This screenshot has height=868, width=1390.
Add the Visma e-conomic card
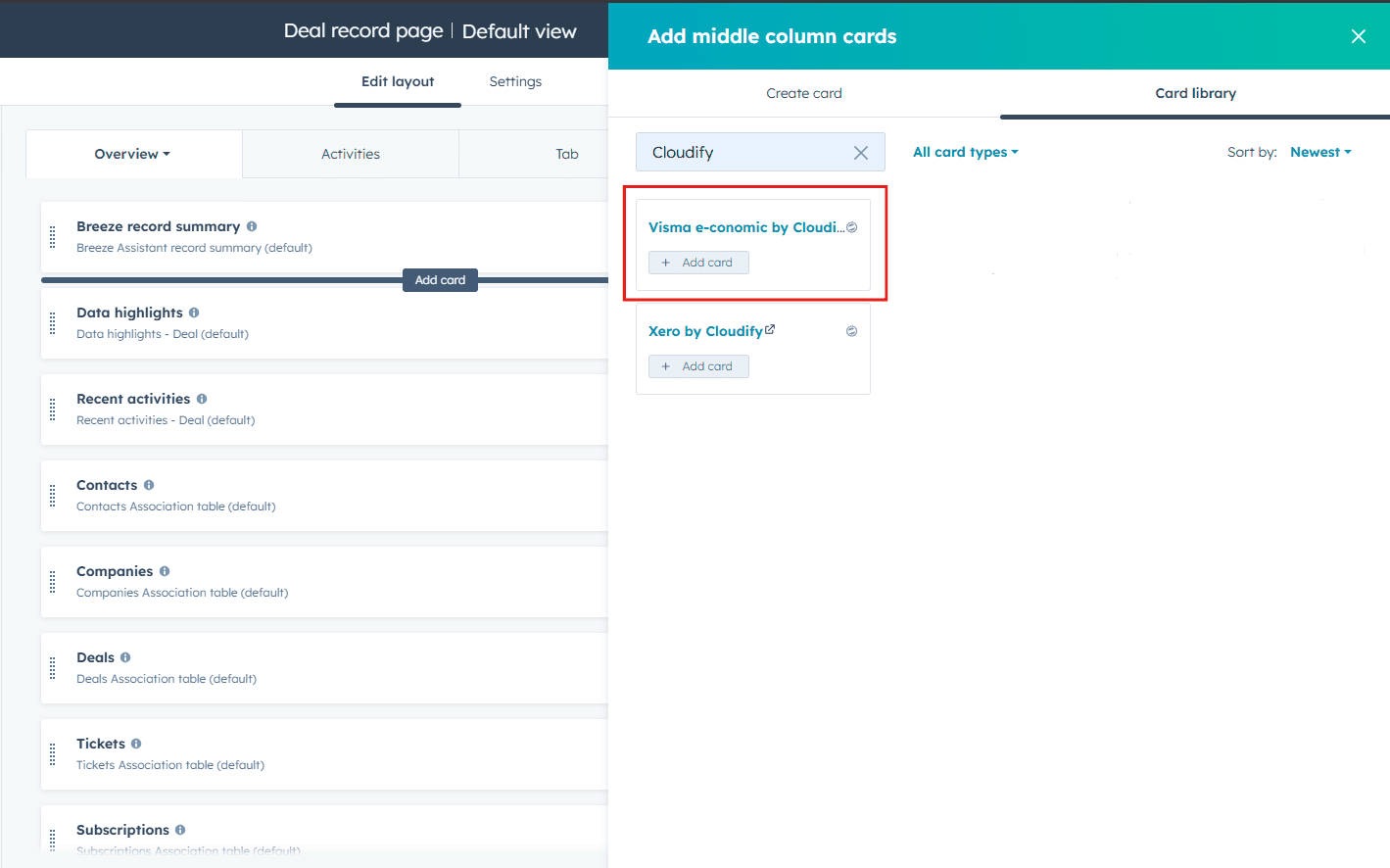pyautogui.click(x=698, y=262)
